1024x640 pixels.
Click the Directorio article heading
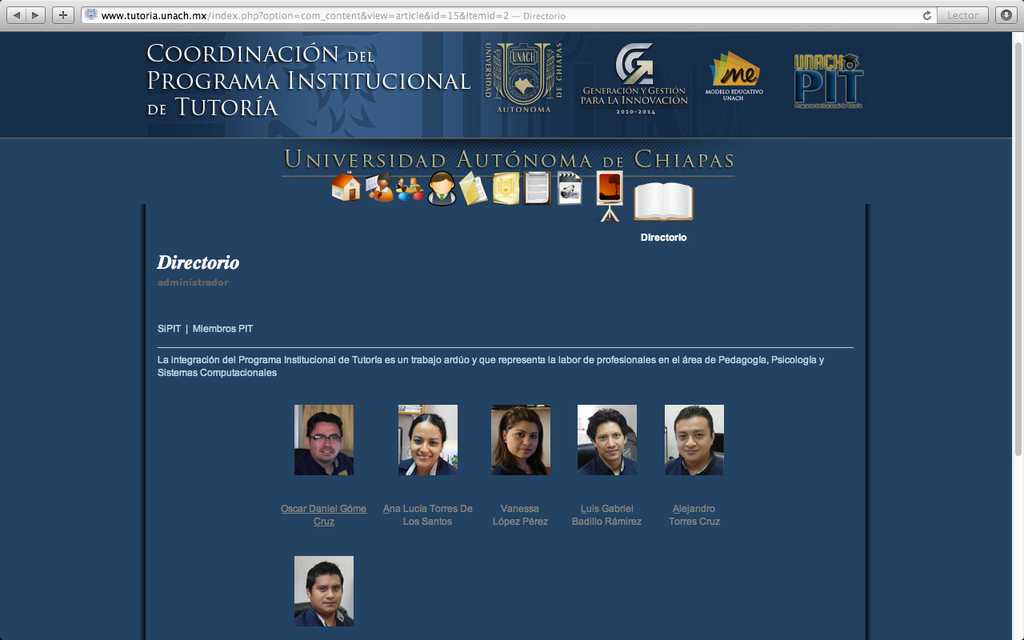pyautogui.click(x=198, y=263)
